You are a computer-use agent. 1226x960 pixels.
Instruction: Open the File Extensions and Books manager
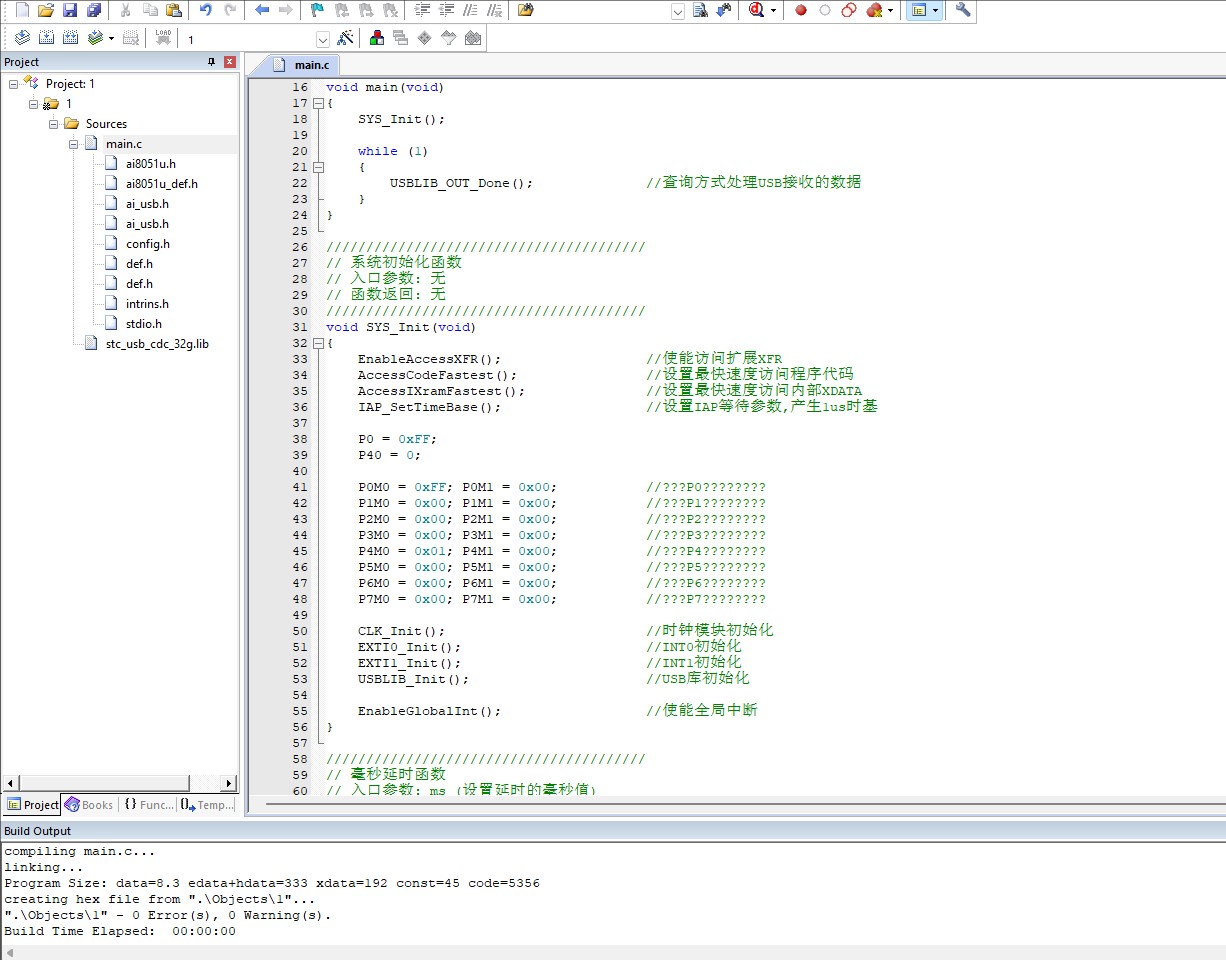click(377, 38)
